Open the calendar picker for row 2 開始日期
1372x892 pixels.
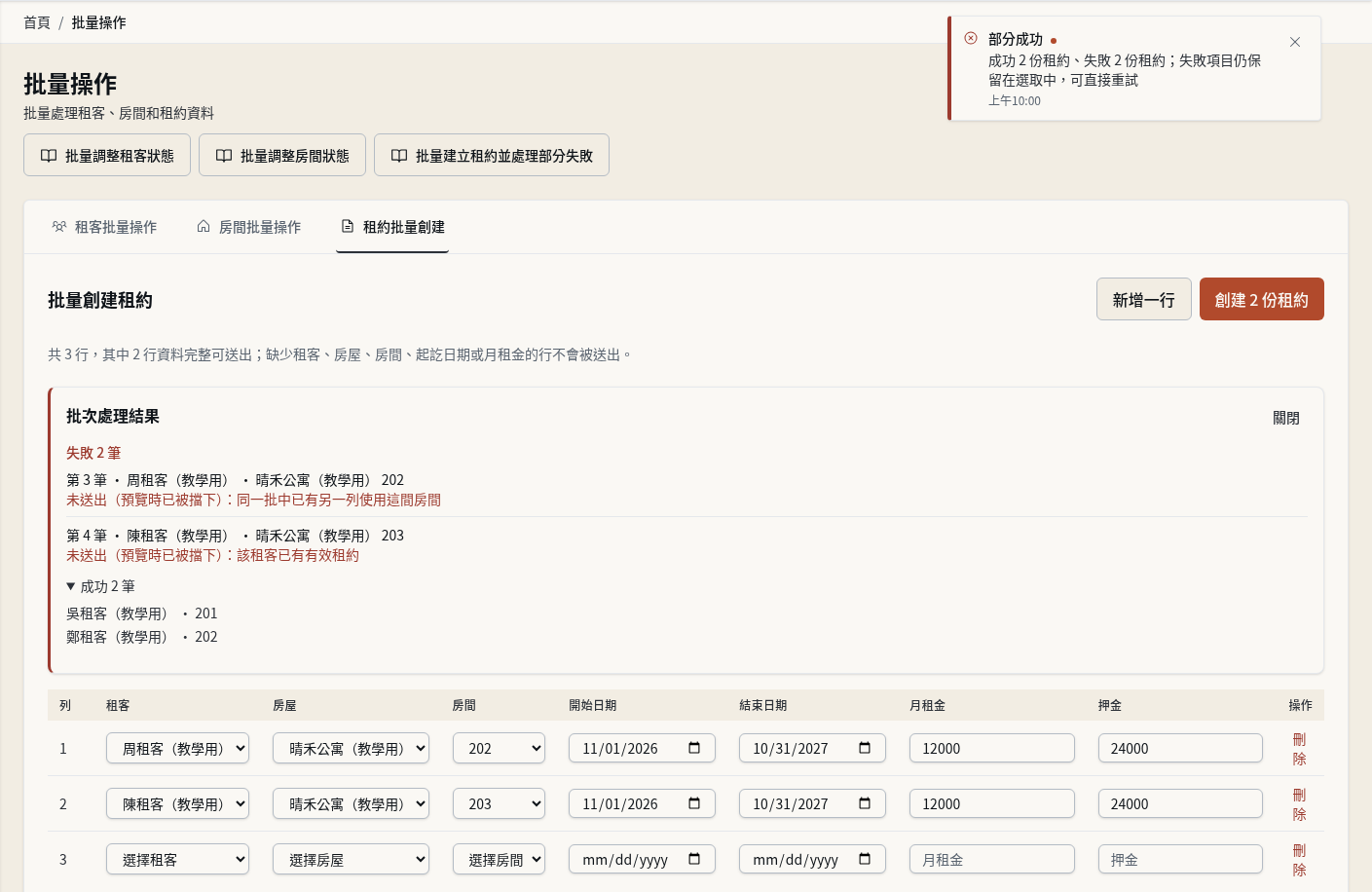click(694, 803)
